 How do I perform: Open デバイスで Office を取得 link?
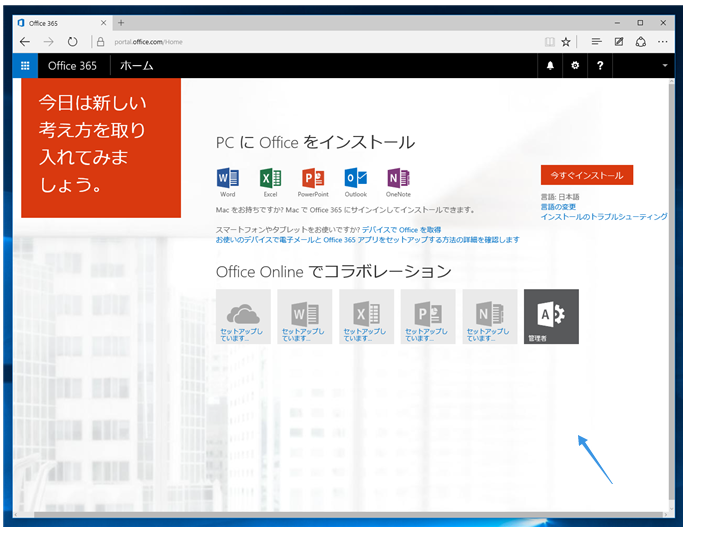coord(401,230)
